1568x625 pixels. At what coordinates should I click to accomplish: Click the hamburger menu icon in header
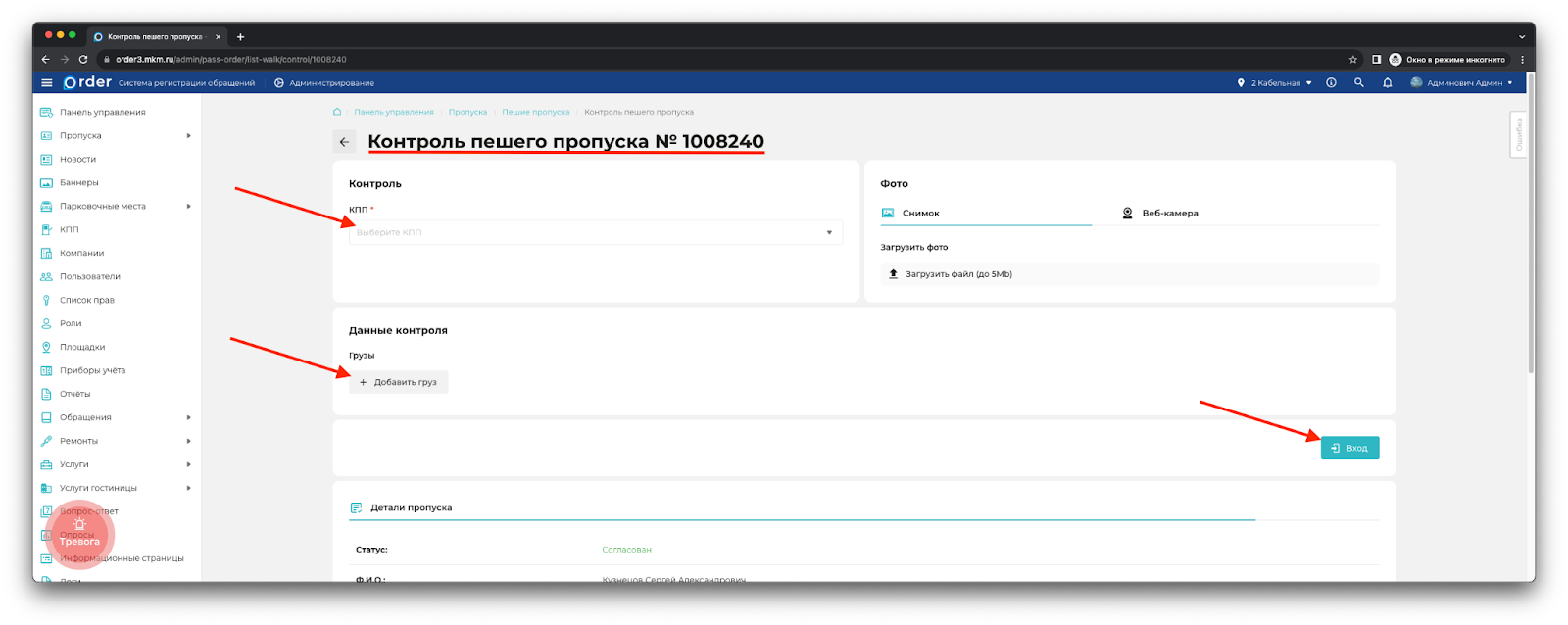(x=46, y=83)
